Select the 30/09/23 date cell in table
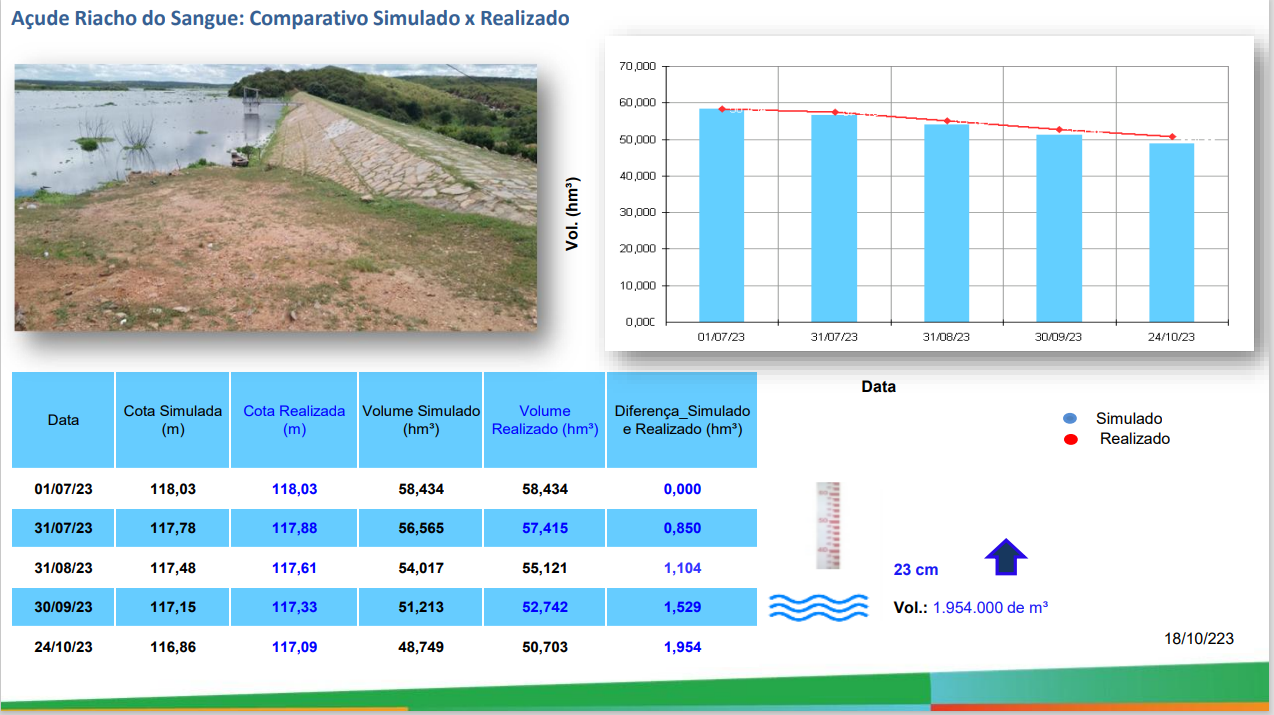This screenshot has width=1274, height=715. click(x=63, y=607)
